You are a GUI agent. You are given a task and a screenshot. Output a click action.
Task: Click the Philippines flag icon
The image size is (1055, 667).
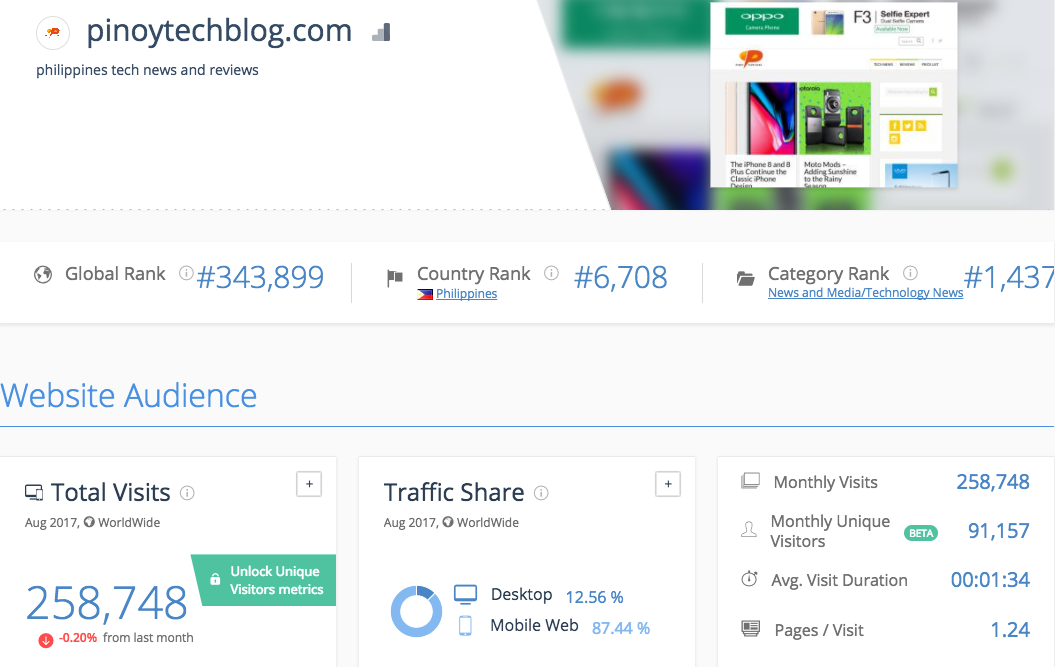[x=425, y=294]
